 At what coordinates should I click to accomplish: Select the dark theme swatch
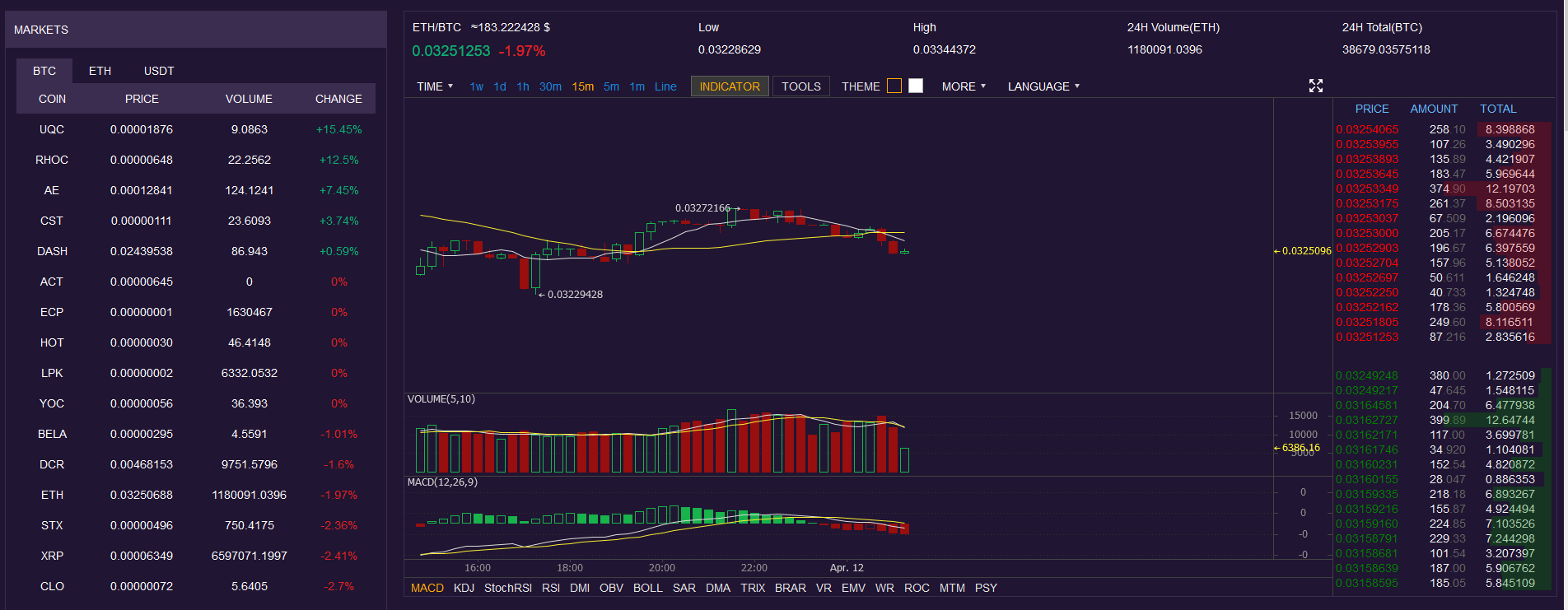point(894,86)
